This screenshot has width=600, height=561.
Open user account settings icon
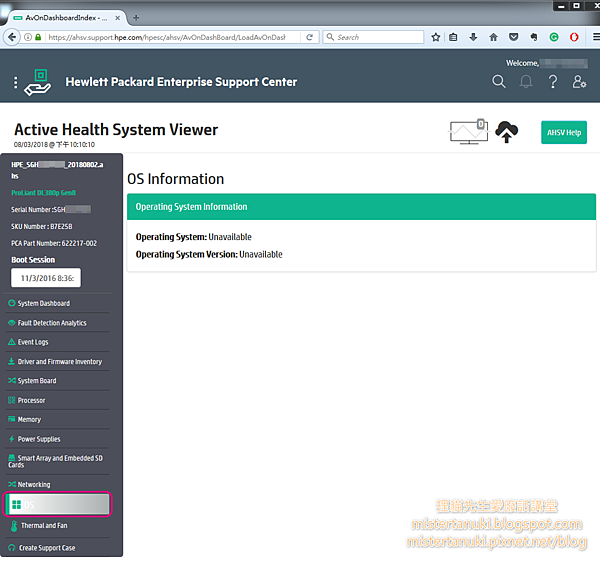coord(579,82)
